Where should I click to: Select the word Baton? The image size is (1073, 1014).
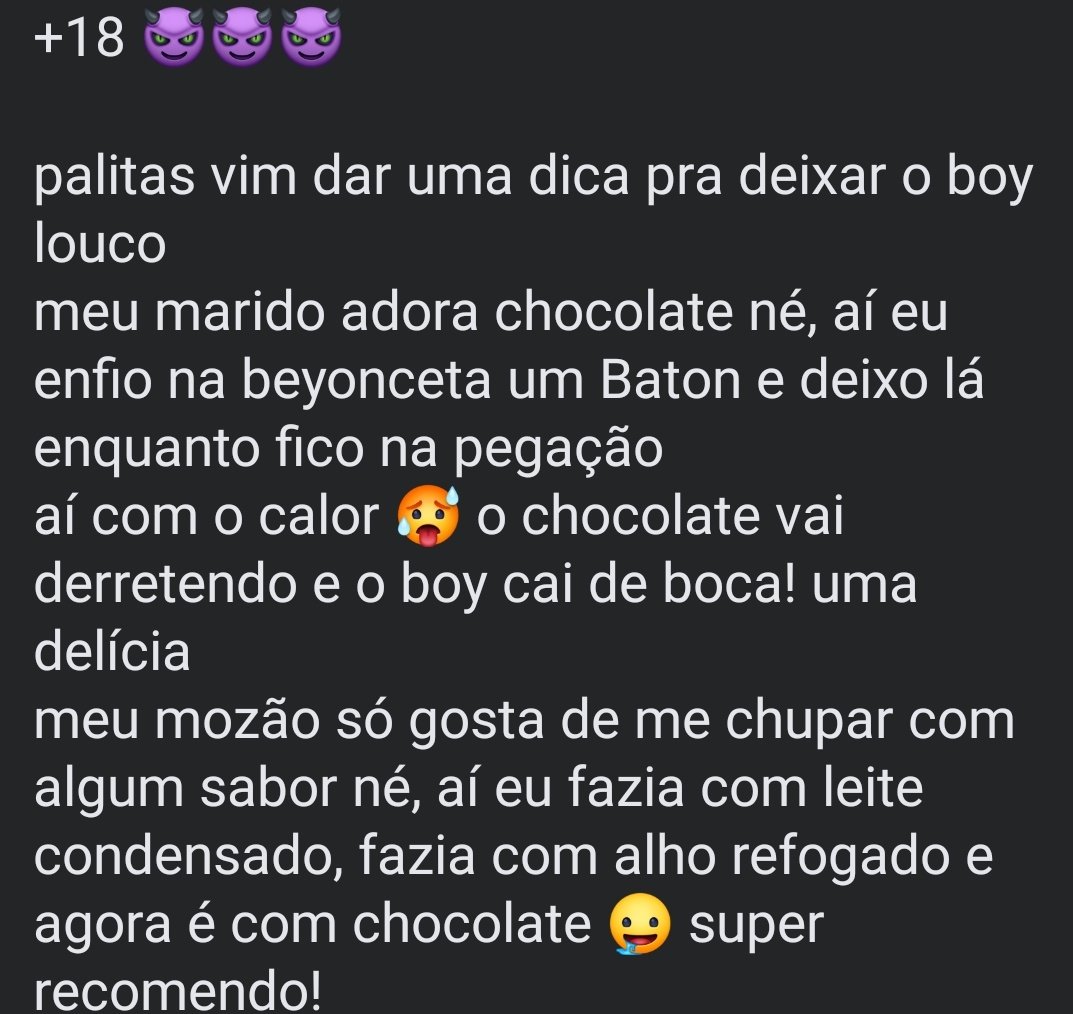tap(671, 380)
